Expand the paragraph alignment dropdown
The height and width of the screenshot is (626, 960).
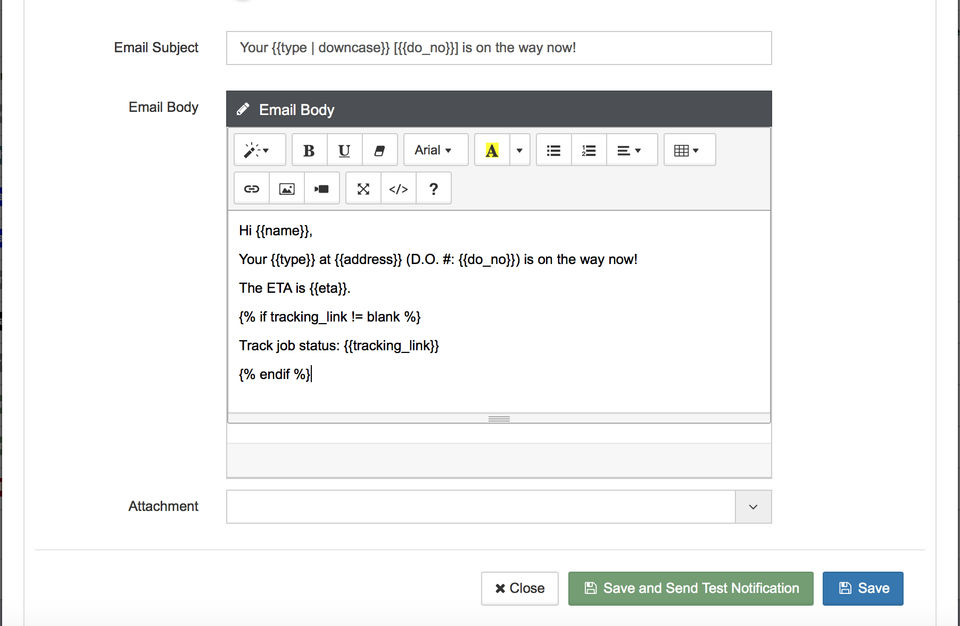630,150
